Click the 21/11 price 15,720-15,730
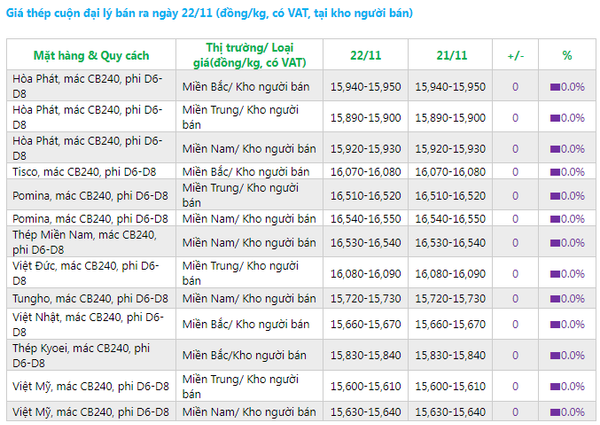The image size is (600, 425). (x=450, y=298)
